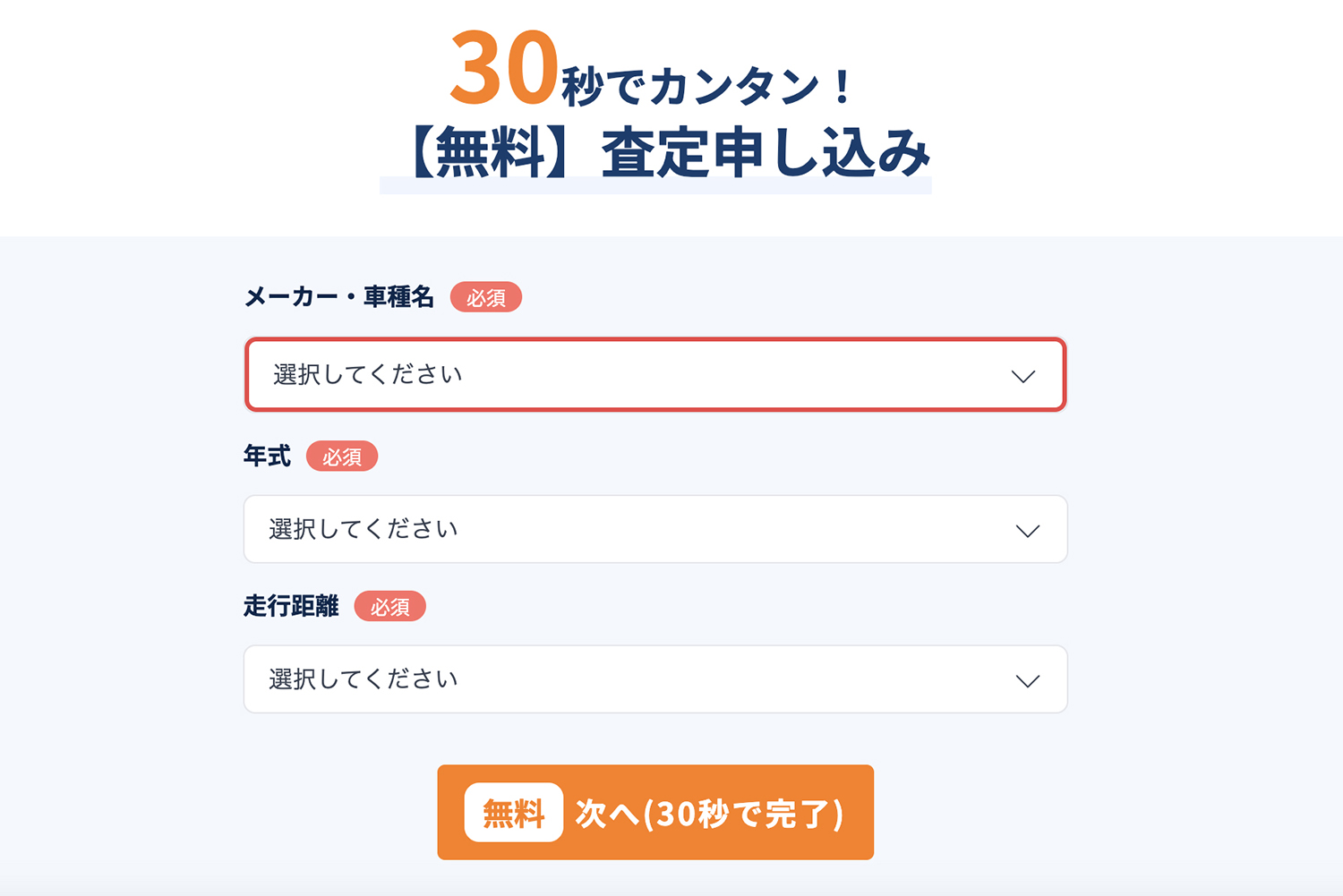Click the 年式 field label
Viewport: 1343px width, 896px height.
pyautogui.click(x=268, y=456)
